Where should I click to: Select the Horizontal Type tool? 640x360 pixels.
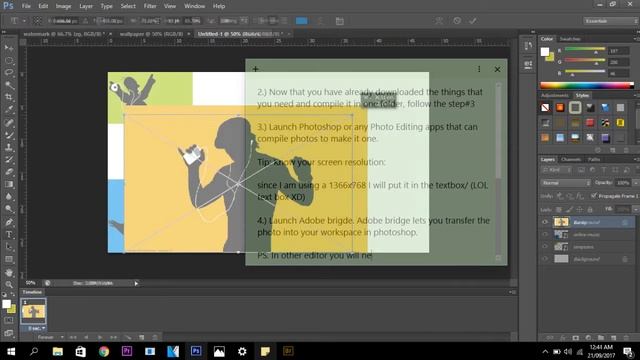click(x=9, y=235)
